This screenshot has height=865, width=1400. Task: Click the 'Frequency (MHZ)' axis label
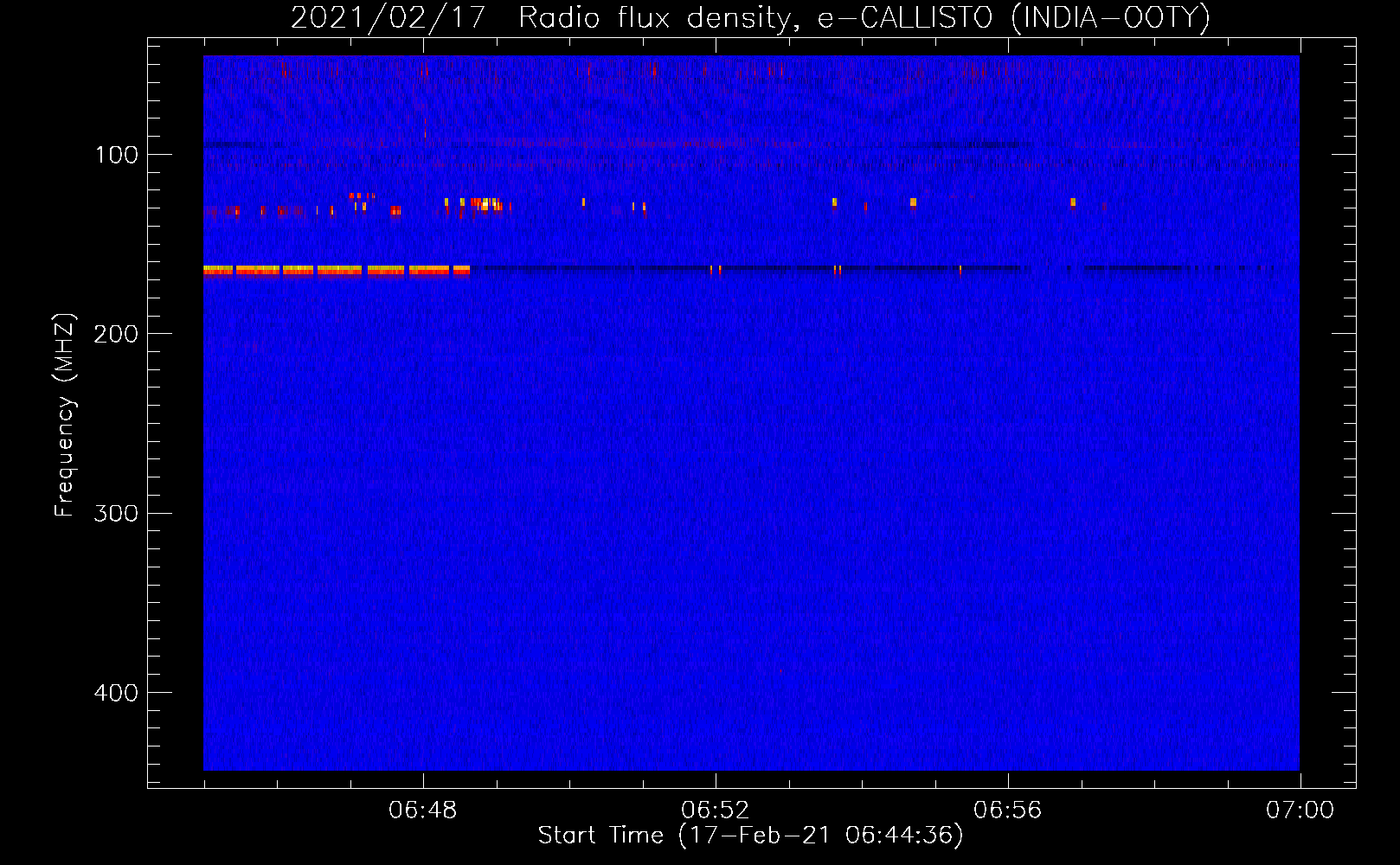pyautogui.click(x=65, y=415)
